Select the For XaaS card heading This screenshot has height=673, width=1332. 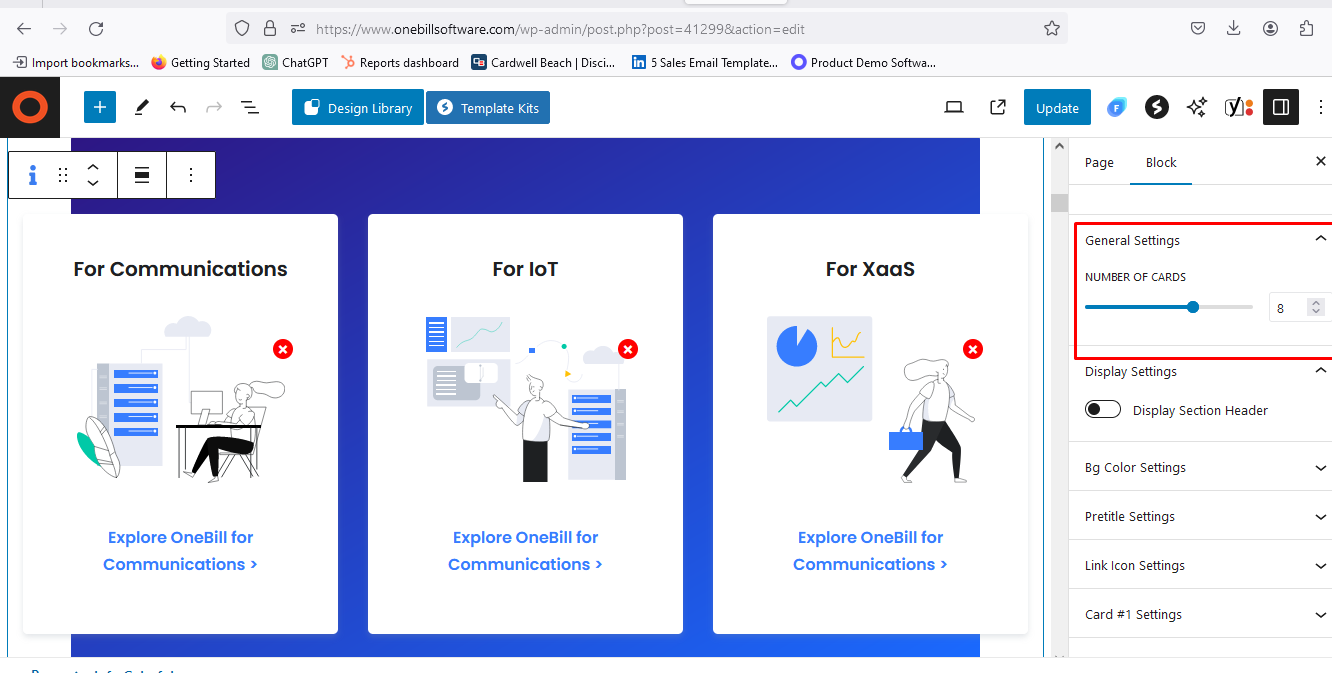870,269
